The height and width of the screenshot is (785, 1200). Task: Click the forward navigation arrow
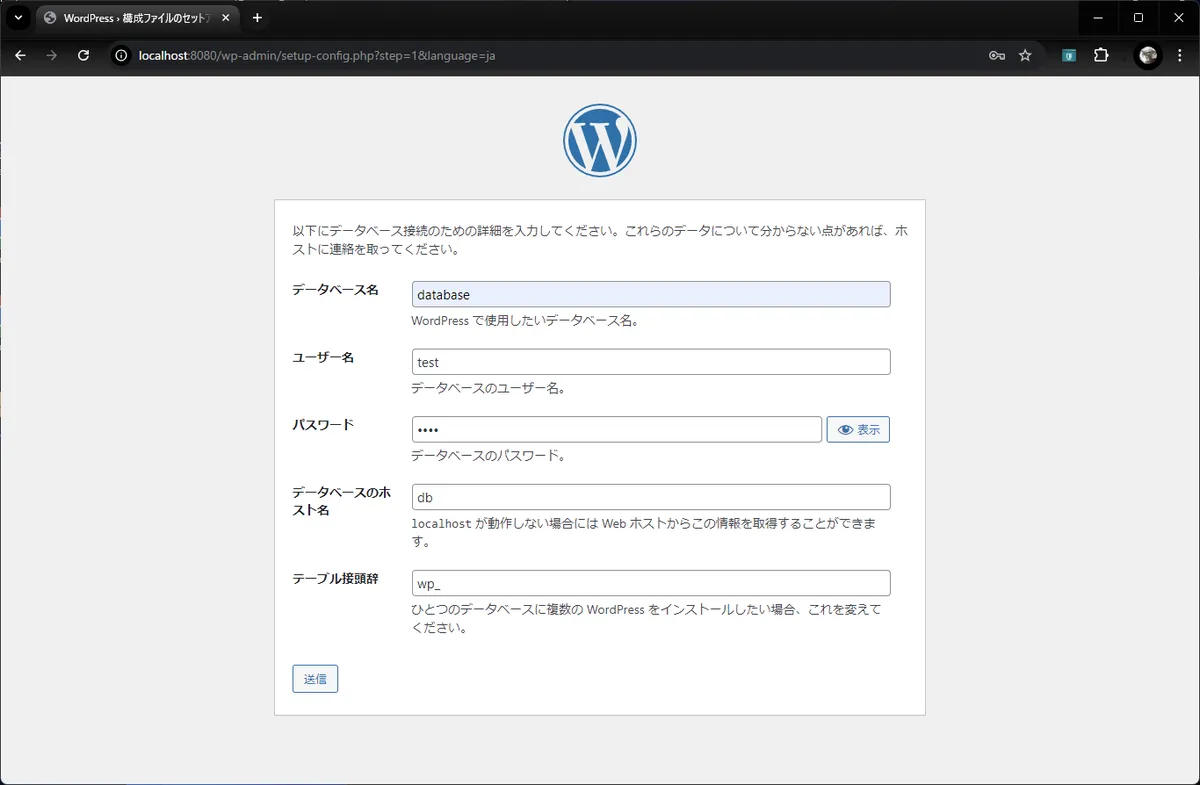[x=52, y=56]
